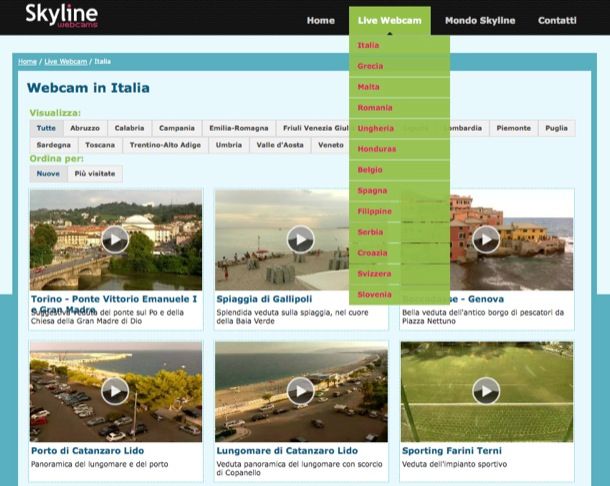Sort webcams by Nuove
The width and height of the screenshot is (610, 486).
[48, 174]
